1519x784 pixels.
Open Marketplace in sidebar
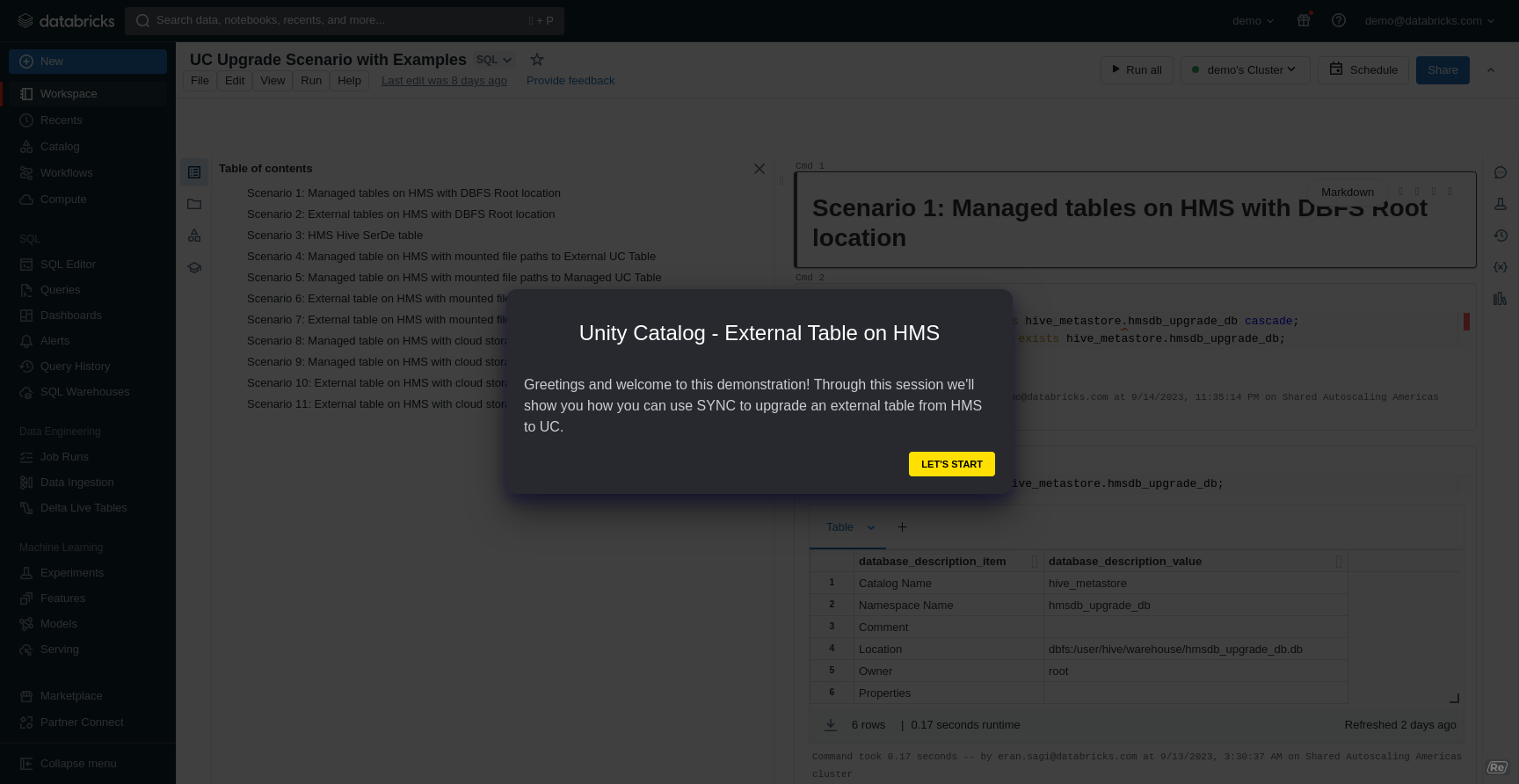tap(88, 696)
